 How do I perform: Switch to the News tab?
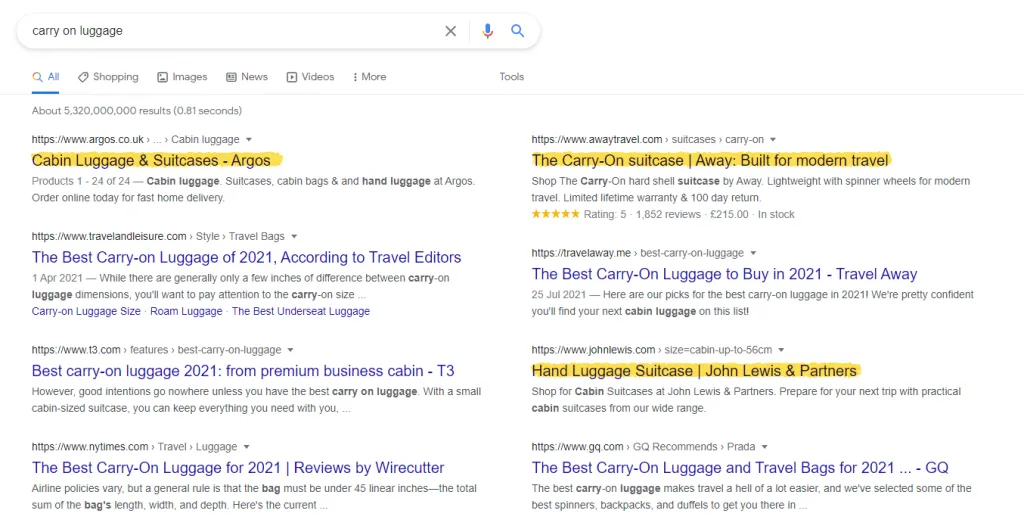tap(247, 77)
